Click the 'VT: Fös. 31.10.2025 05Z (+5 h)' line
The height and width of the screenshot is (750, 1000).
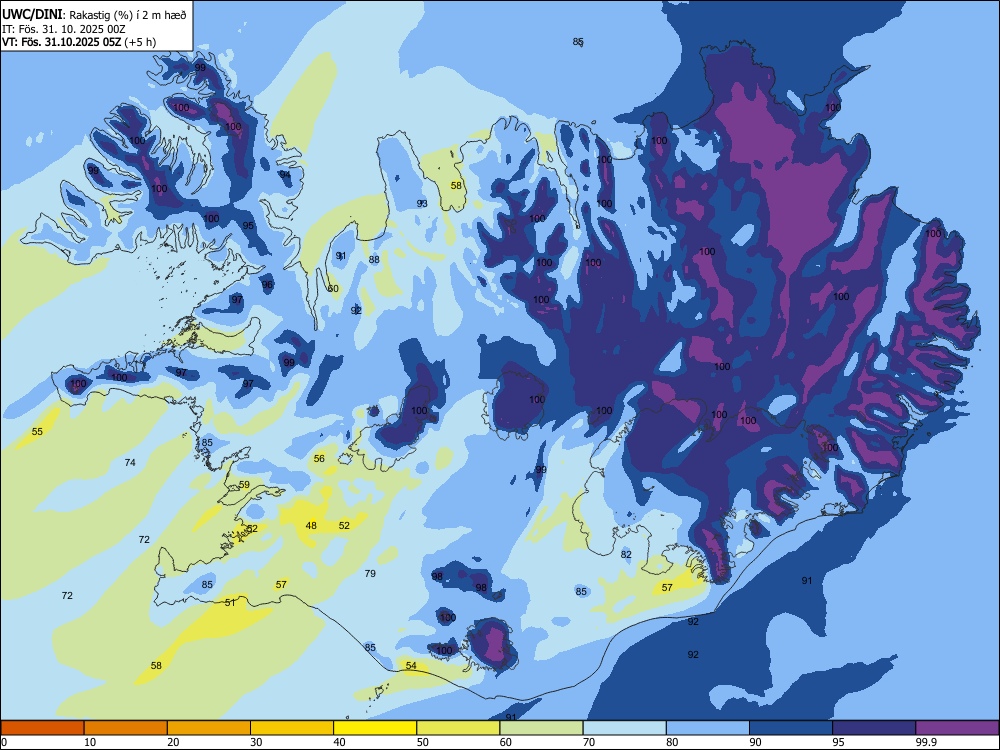(78, 42)
